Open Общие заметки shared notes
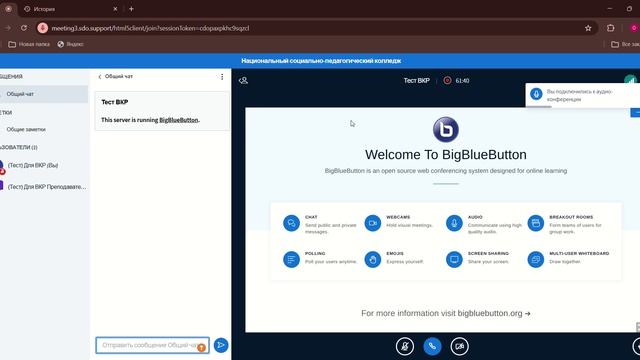Screen dimensions: 640x360 click(x=26, y=129)
